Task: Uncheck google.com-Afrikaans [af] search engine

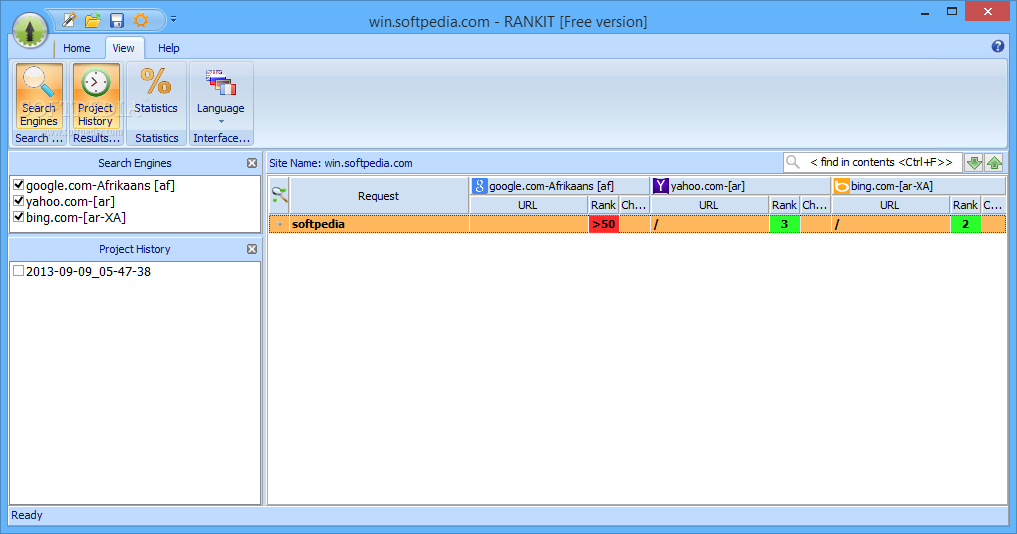Action: pos(19,185)
